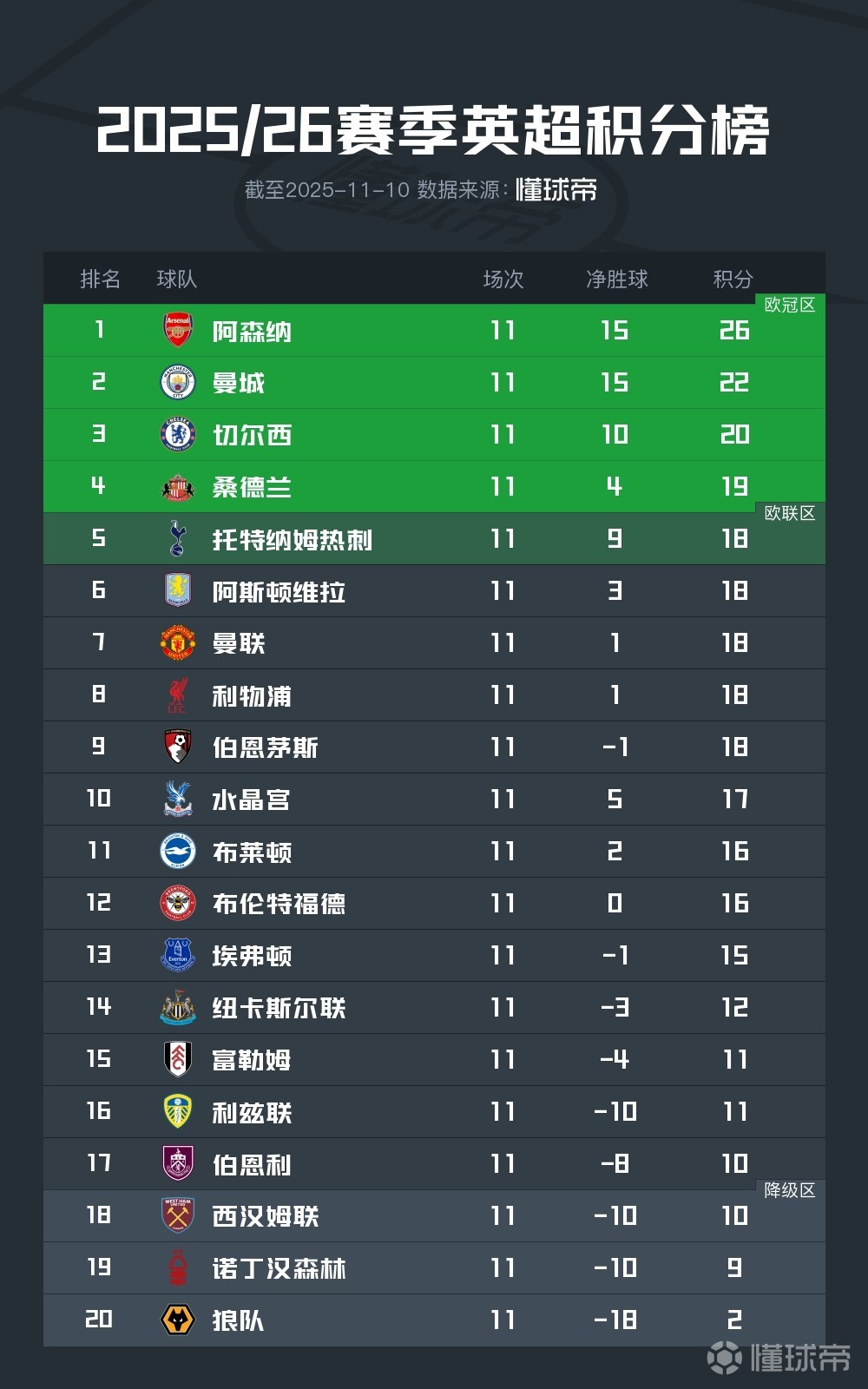Click the Arsenal club crest
The width and height of the screenshot is (868, 1389).
tap(178, 330)
